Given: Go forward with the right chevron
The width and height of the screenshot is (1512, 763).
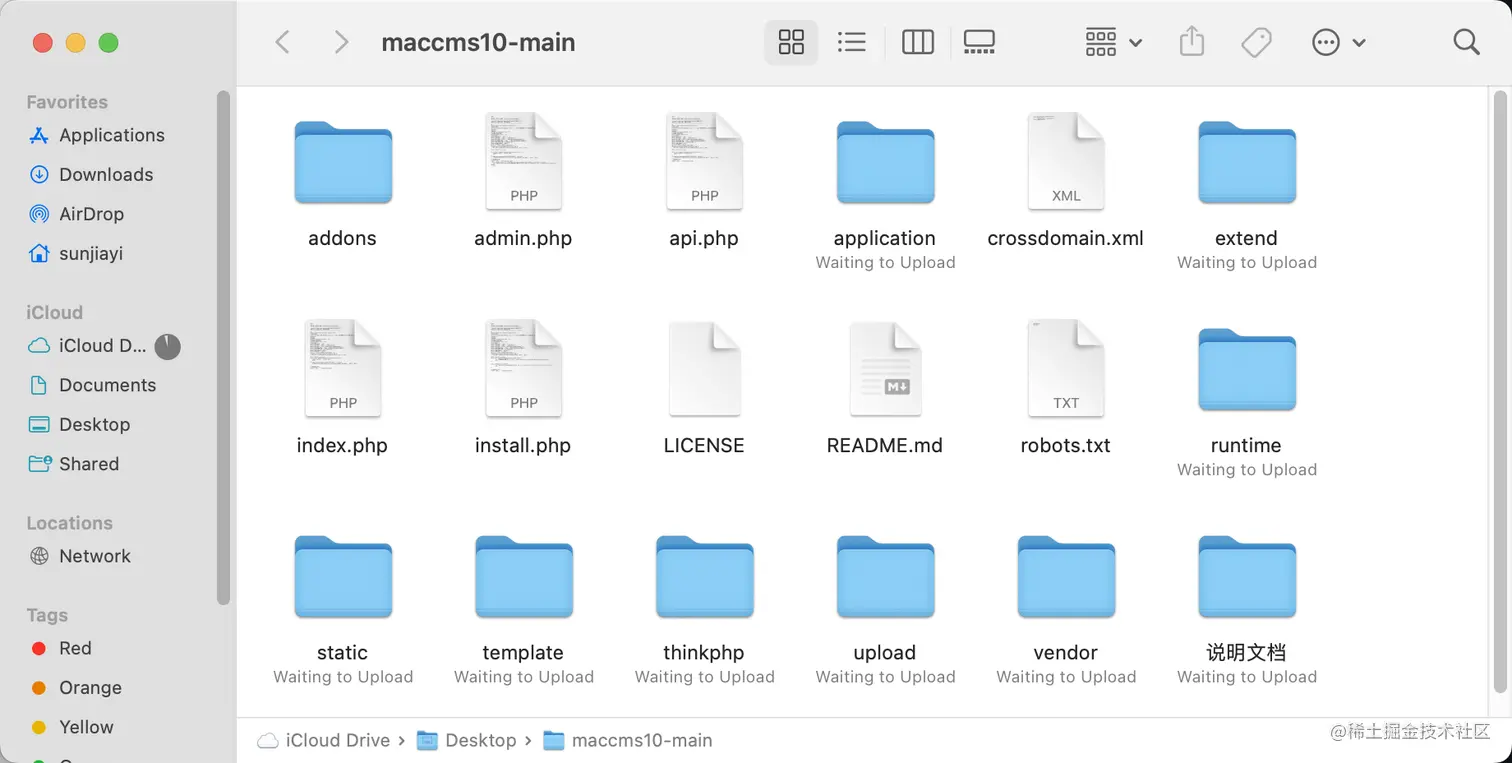Looking at the screenshot, I should [341, 42].
